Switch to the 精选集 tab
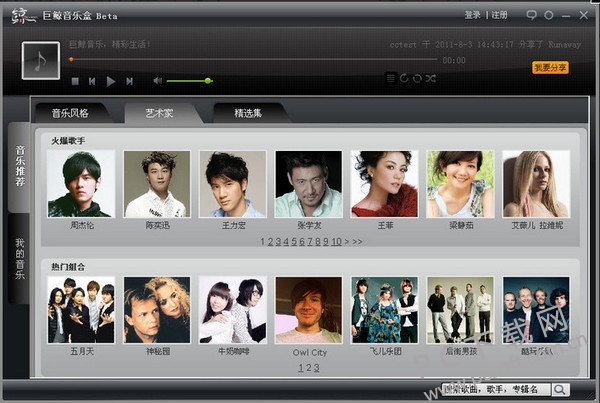 (x=248, y=113)
